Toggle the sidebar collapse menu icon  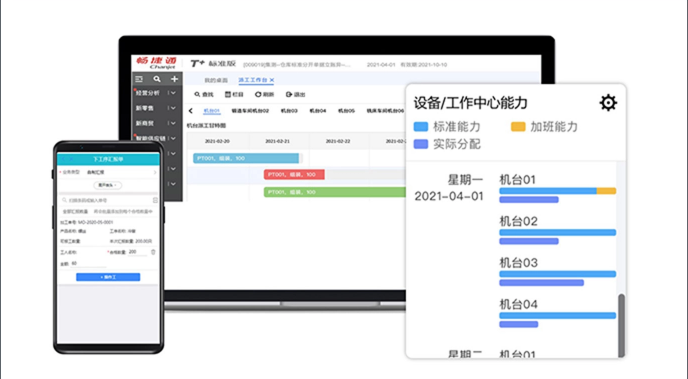click(139, 79)
